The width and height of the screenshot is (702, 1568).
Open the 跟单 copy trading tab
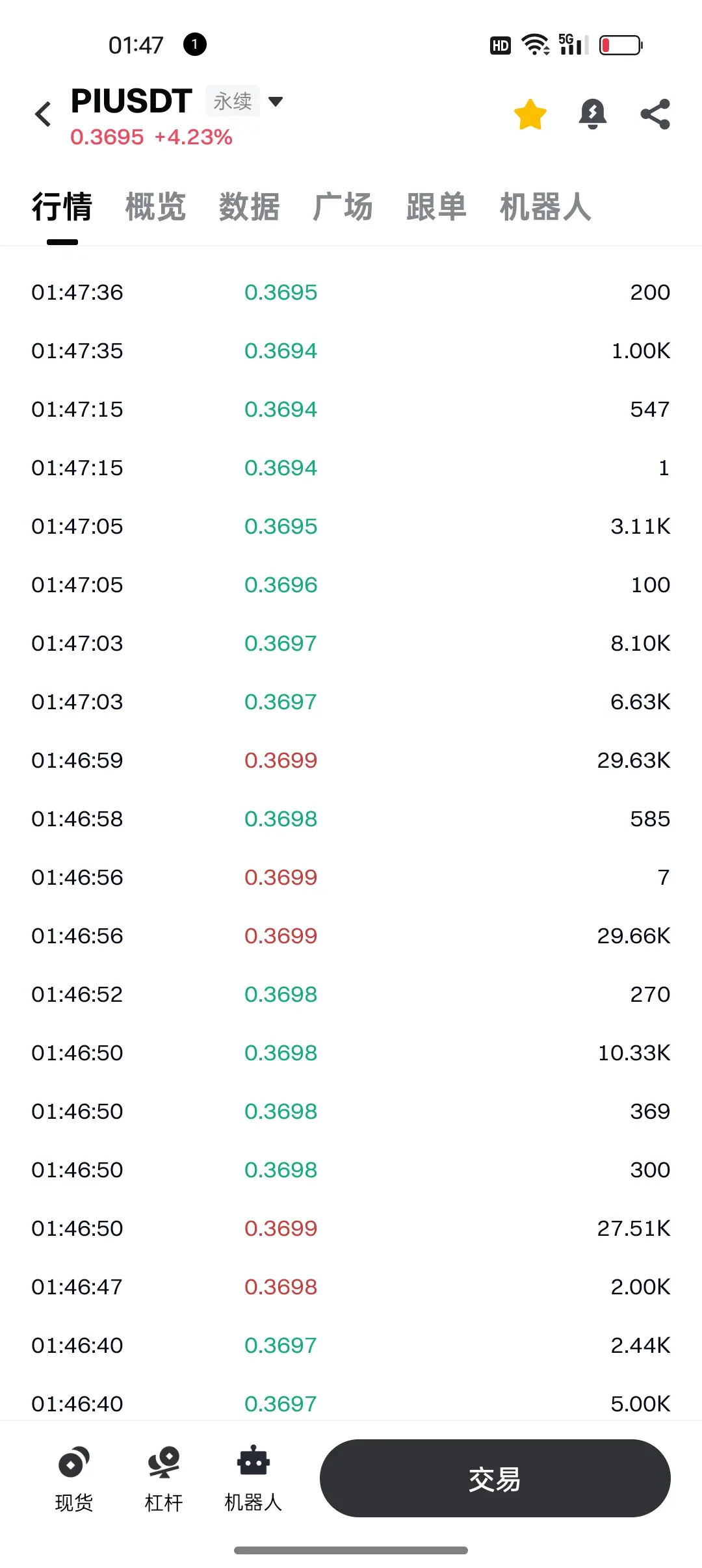436,207
